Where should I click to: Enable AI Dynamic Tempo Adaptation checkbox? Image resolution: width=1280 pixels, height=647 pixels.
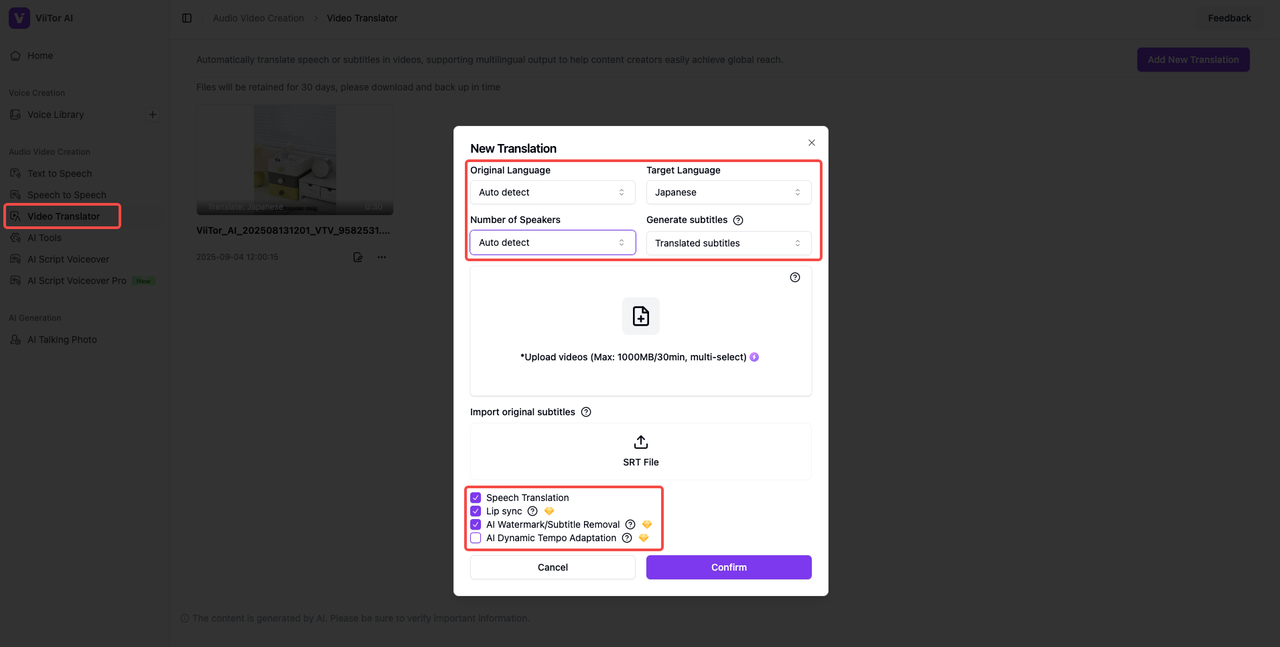(476, 538)
